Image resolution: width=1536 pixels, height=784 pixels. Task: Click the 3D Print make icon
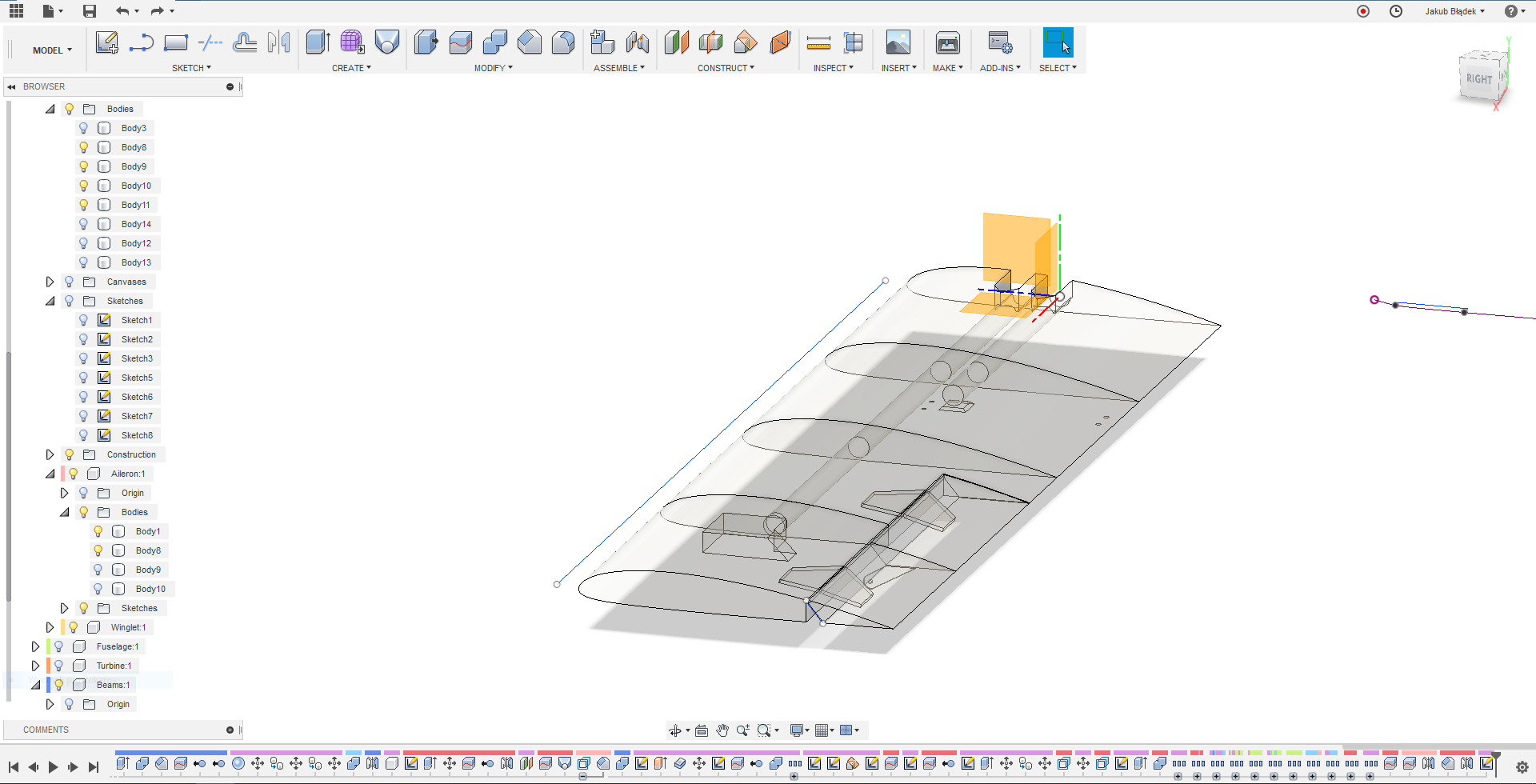[x=947, y=42]
